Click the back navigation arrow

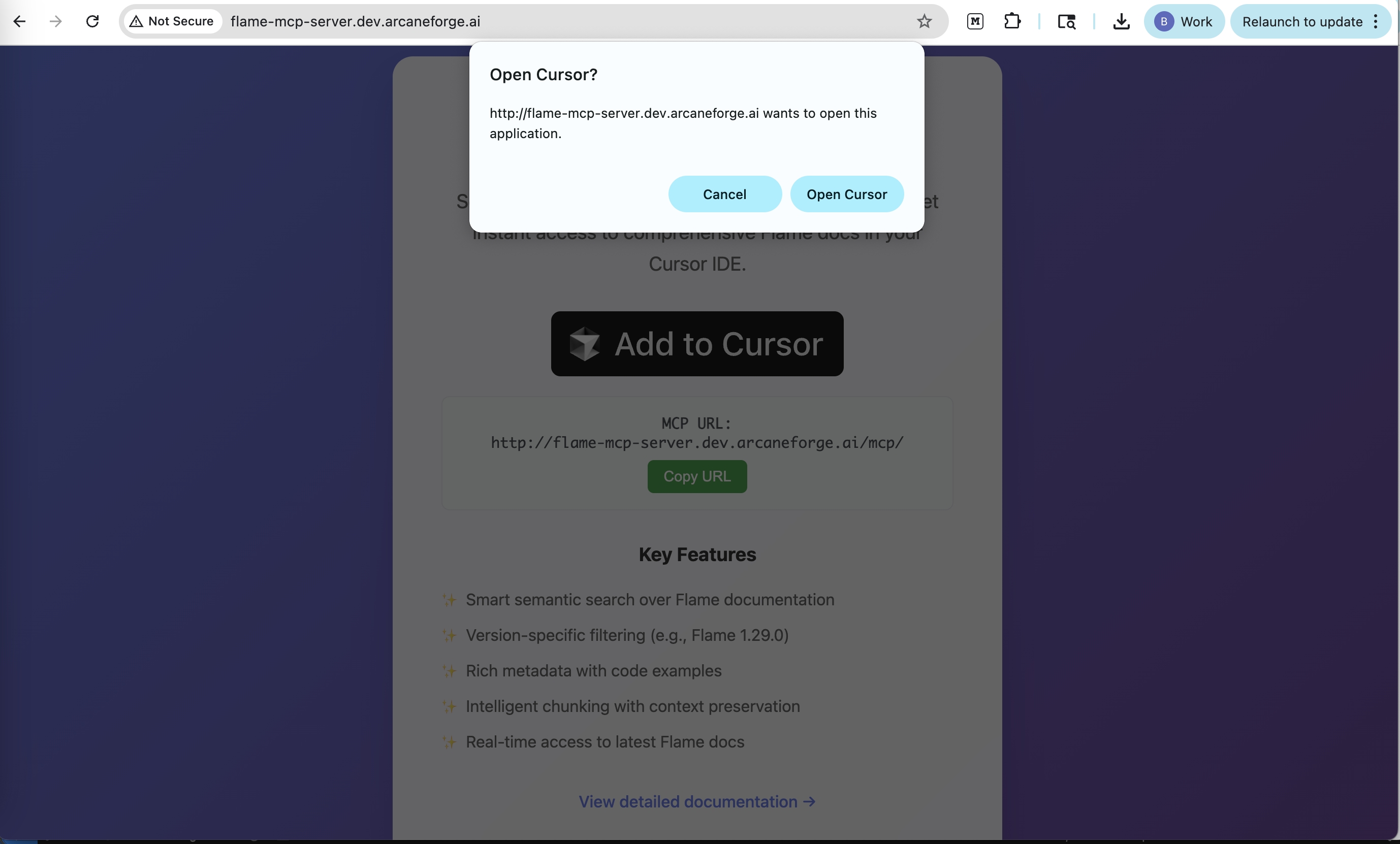20,22
